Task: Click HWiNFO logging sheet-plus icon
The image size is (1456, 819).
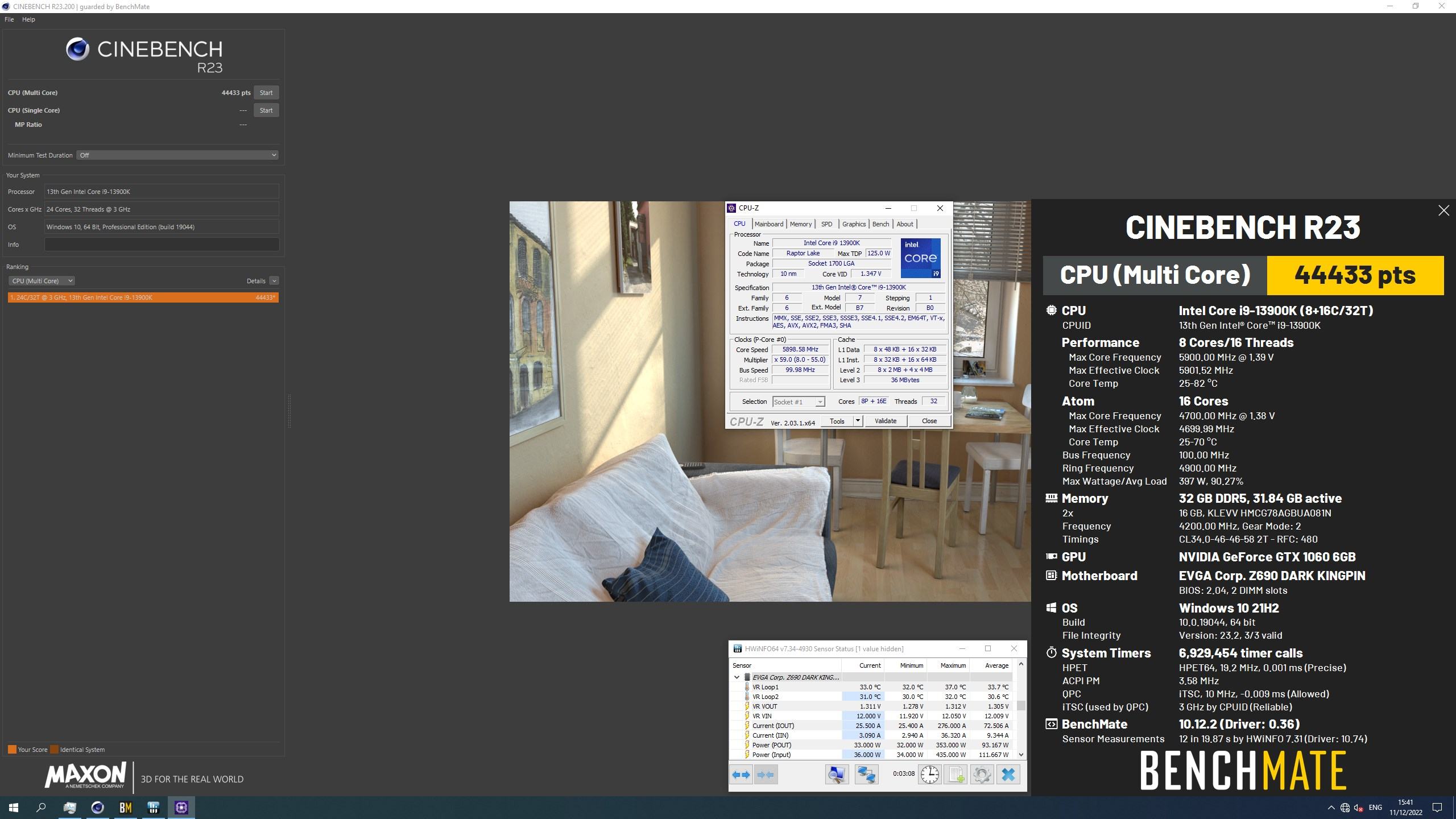Action: [x=956, y=775]
